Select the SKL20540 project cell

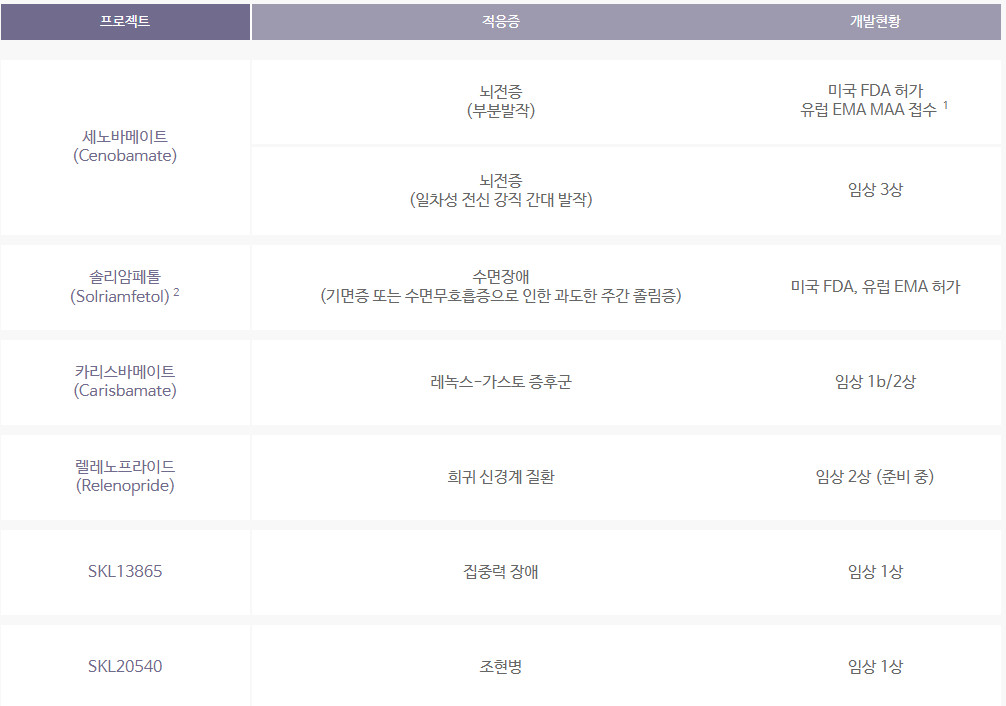(125, 666)
